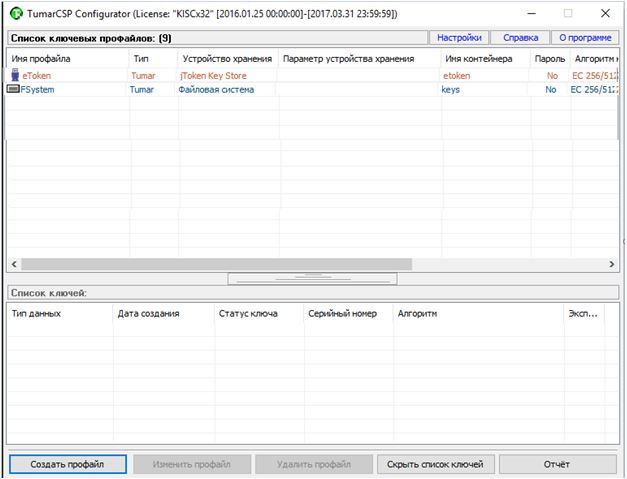Open the Настройки settings menu
The width and height of the screenshot is (627, 479).
pos(459,38)
